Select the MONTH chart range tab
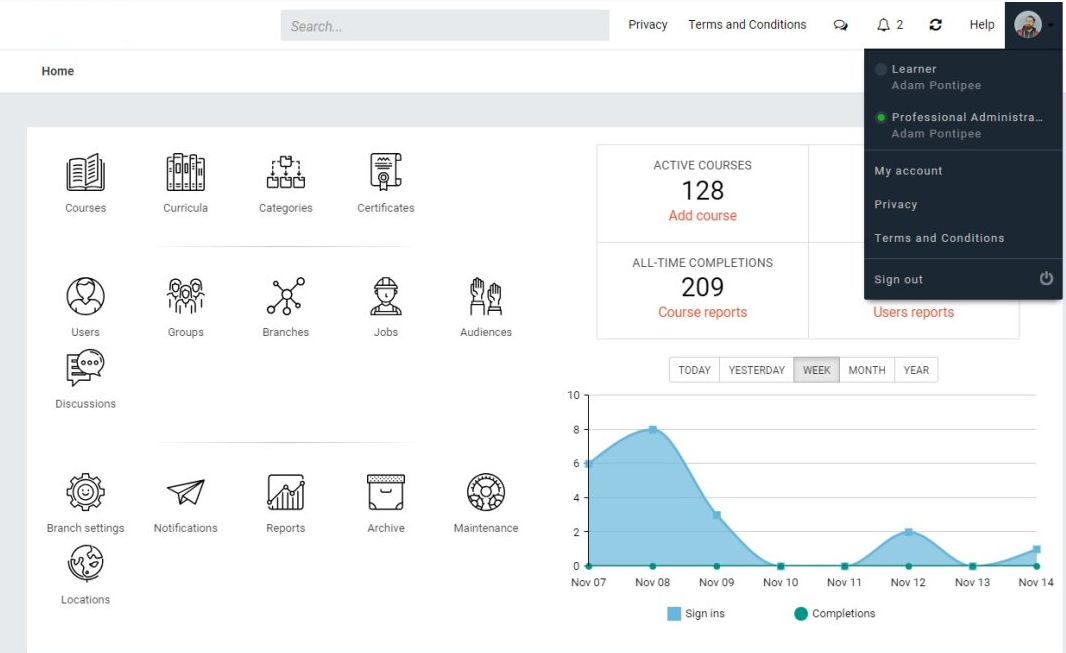The height and width of the screenshot is (653, 1066). pos(867,370)
